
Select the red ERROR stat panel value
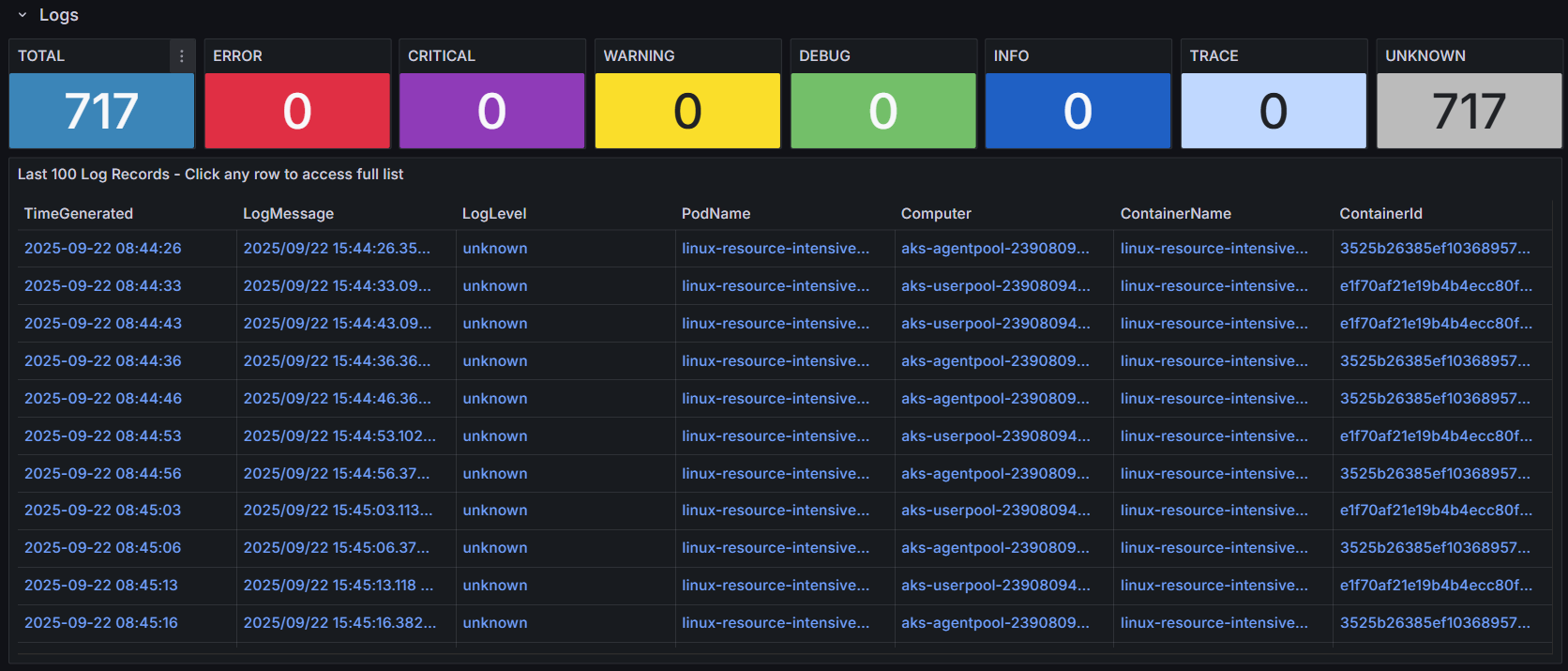(x=297, y=111)
